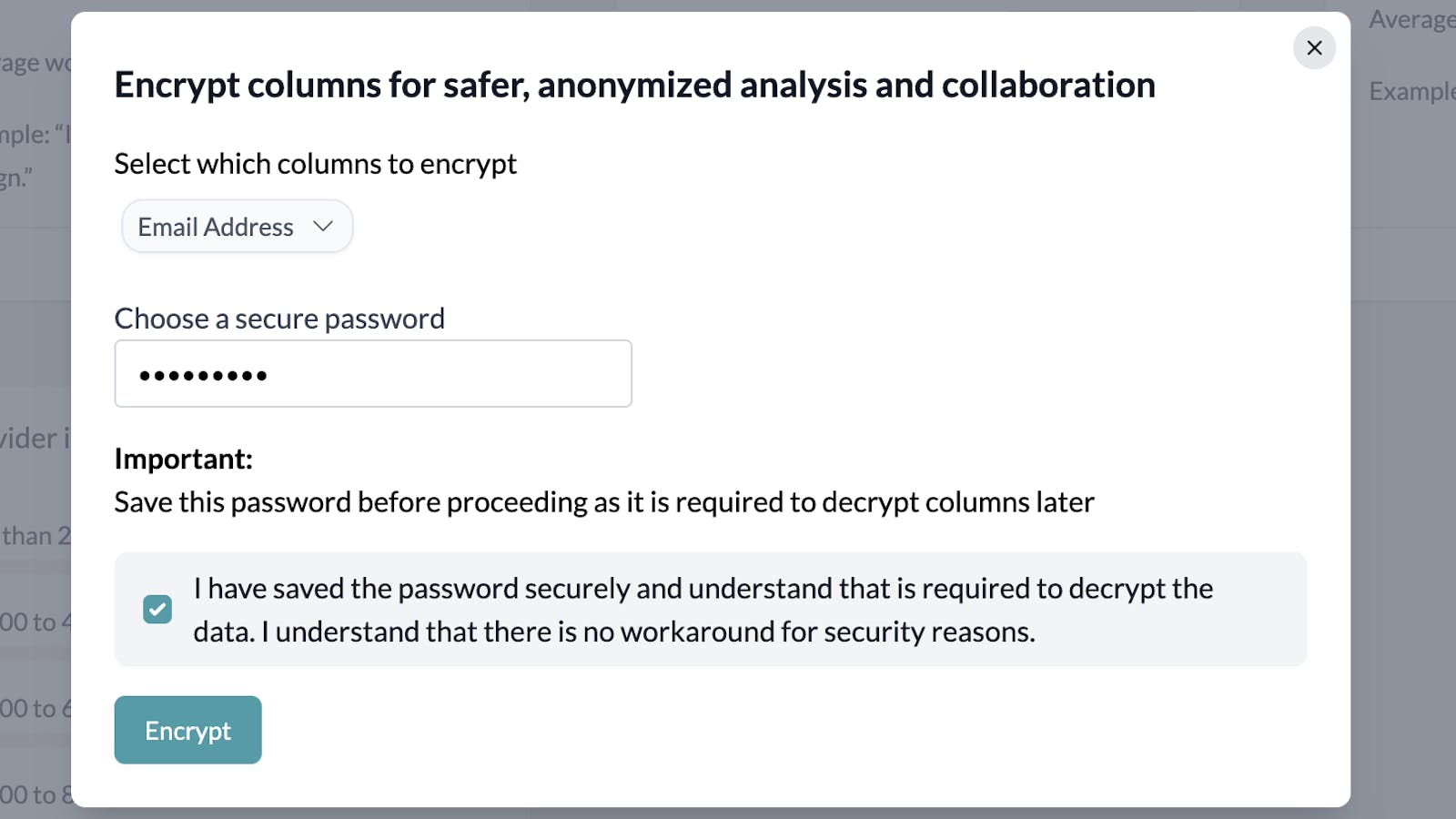
Task: Click the bold "Important:" heading
Action: (183, 459)
